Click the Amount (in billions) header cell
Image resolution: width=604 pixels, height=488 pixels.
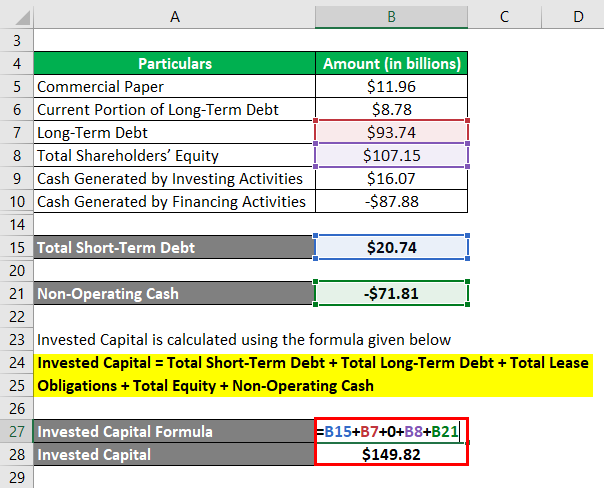(x=391, y=63)
